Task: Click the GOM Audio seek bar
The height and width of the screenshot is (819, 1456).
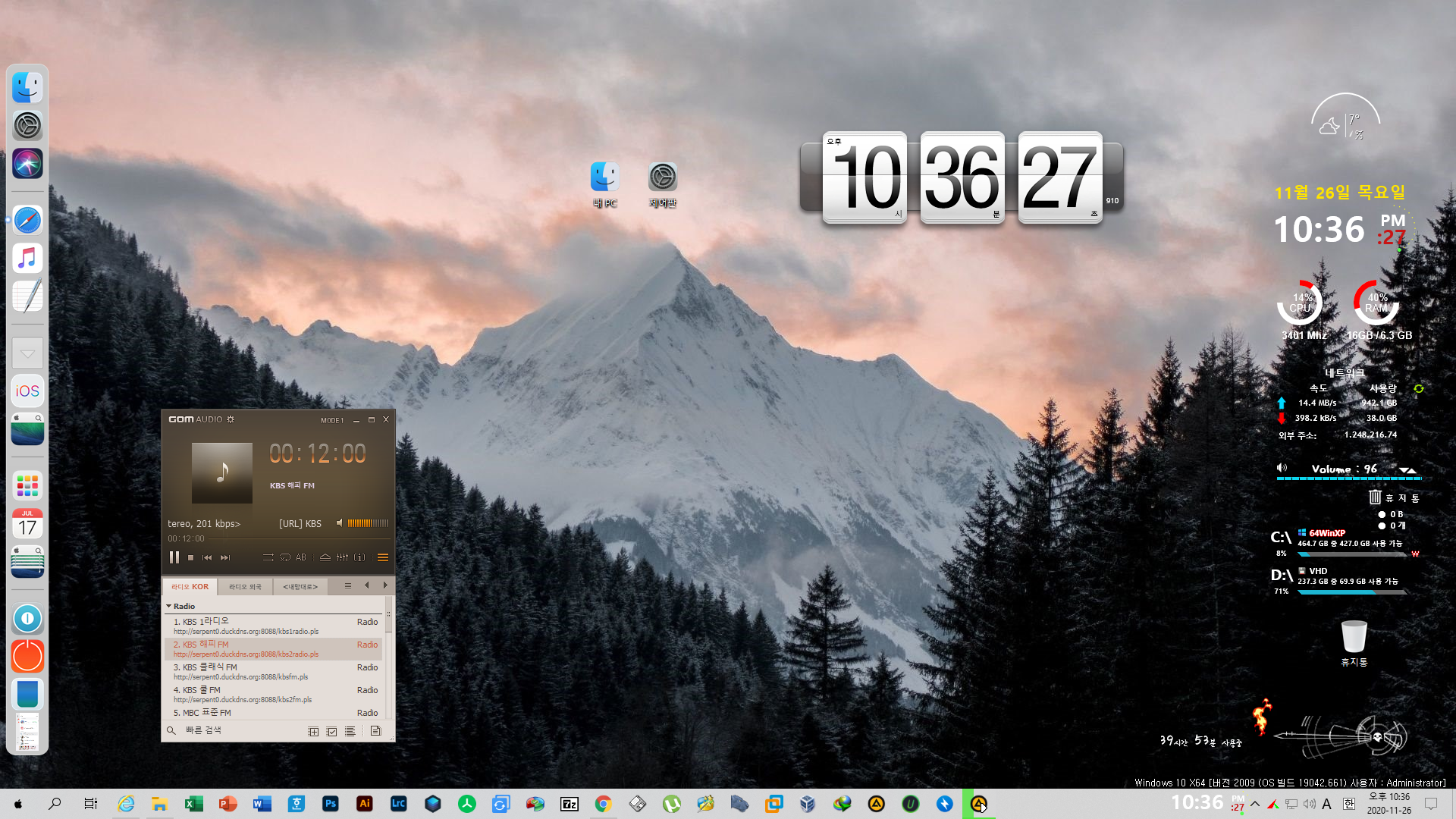Action: pyautogui.click(x=300, y=538)
